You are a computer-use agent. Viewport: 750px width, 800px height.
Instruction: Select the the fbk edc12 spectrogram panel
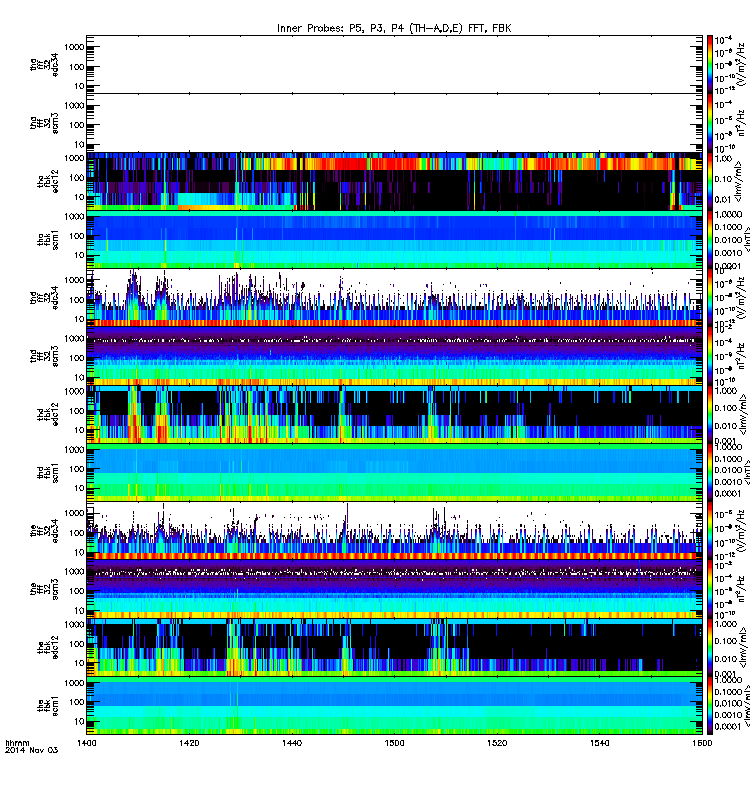pos(394,646)
